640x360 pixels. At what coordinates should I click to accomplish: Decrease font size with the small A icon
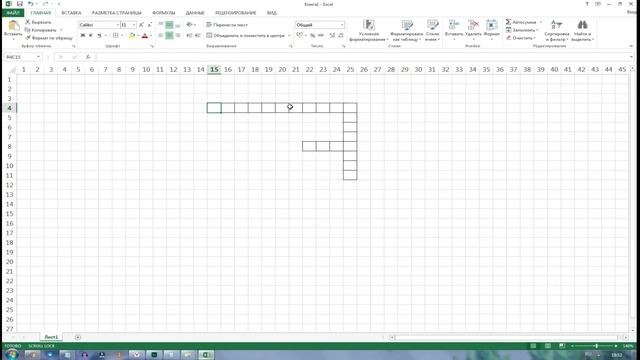click(149, 25)
